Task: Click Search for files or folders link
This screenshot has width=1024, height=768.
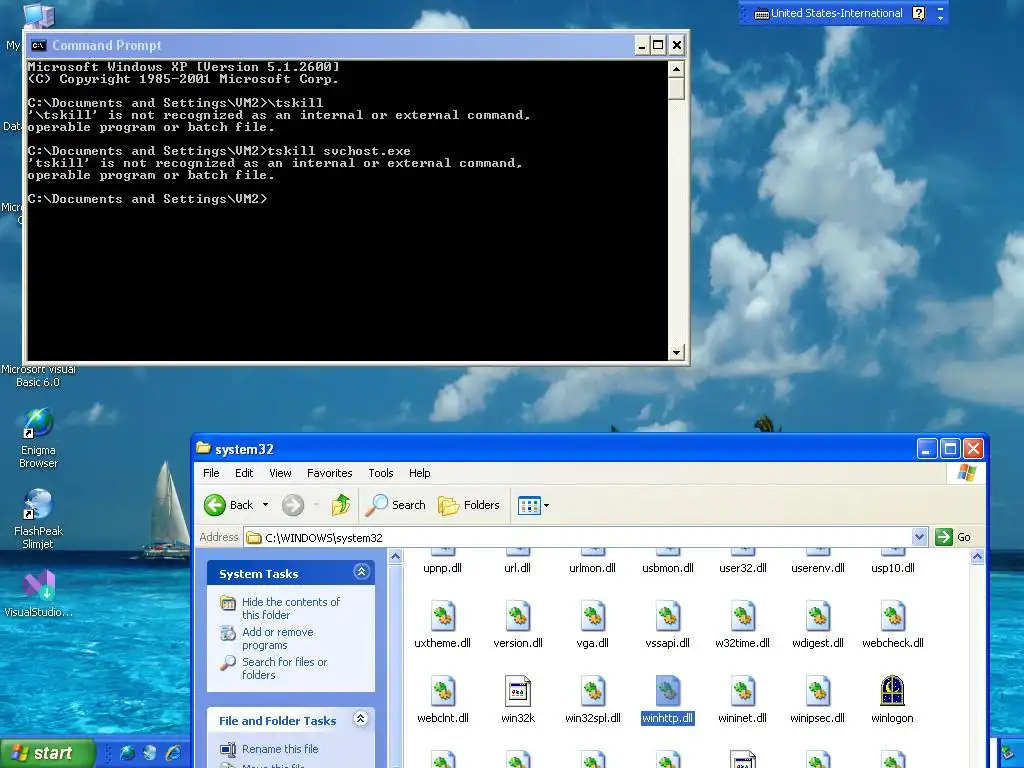Action: [x=284, y=668]
